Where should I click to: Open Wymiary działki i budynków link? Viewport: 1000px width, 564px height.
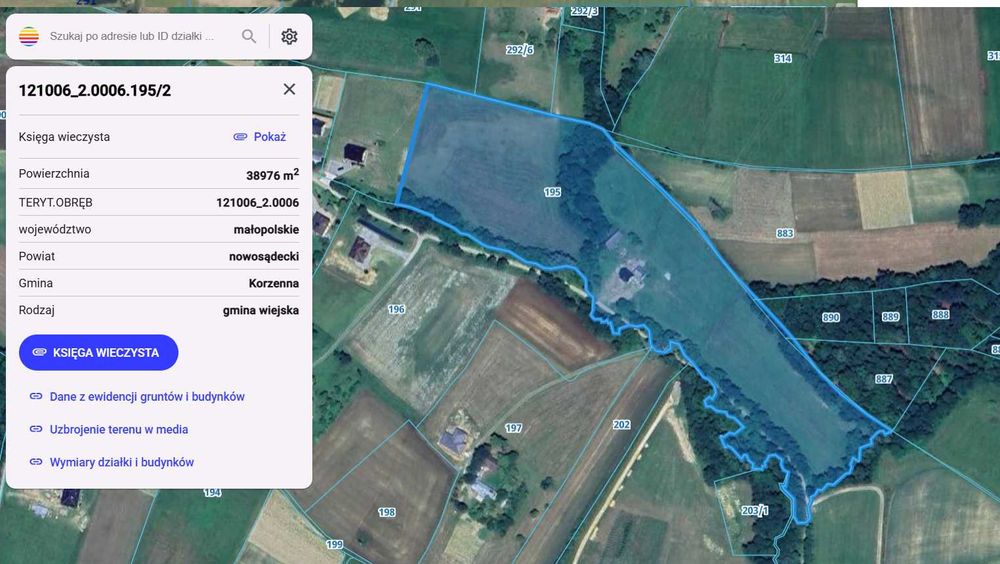coord(122,462)
